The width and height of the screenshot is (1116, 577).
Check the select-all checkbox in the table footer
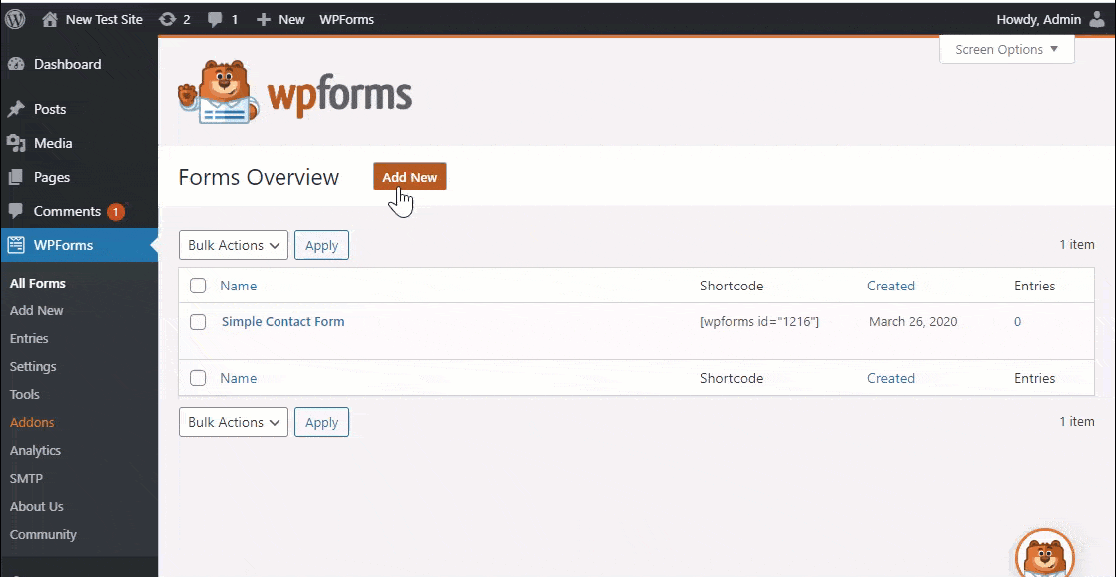point(197,378)
